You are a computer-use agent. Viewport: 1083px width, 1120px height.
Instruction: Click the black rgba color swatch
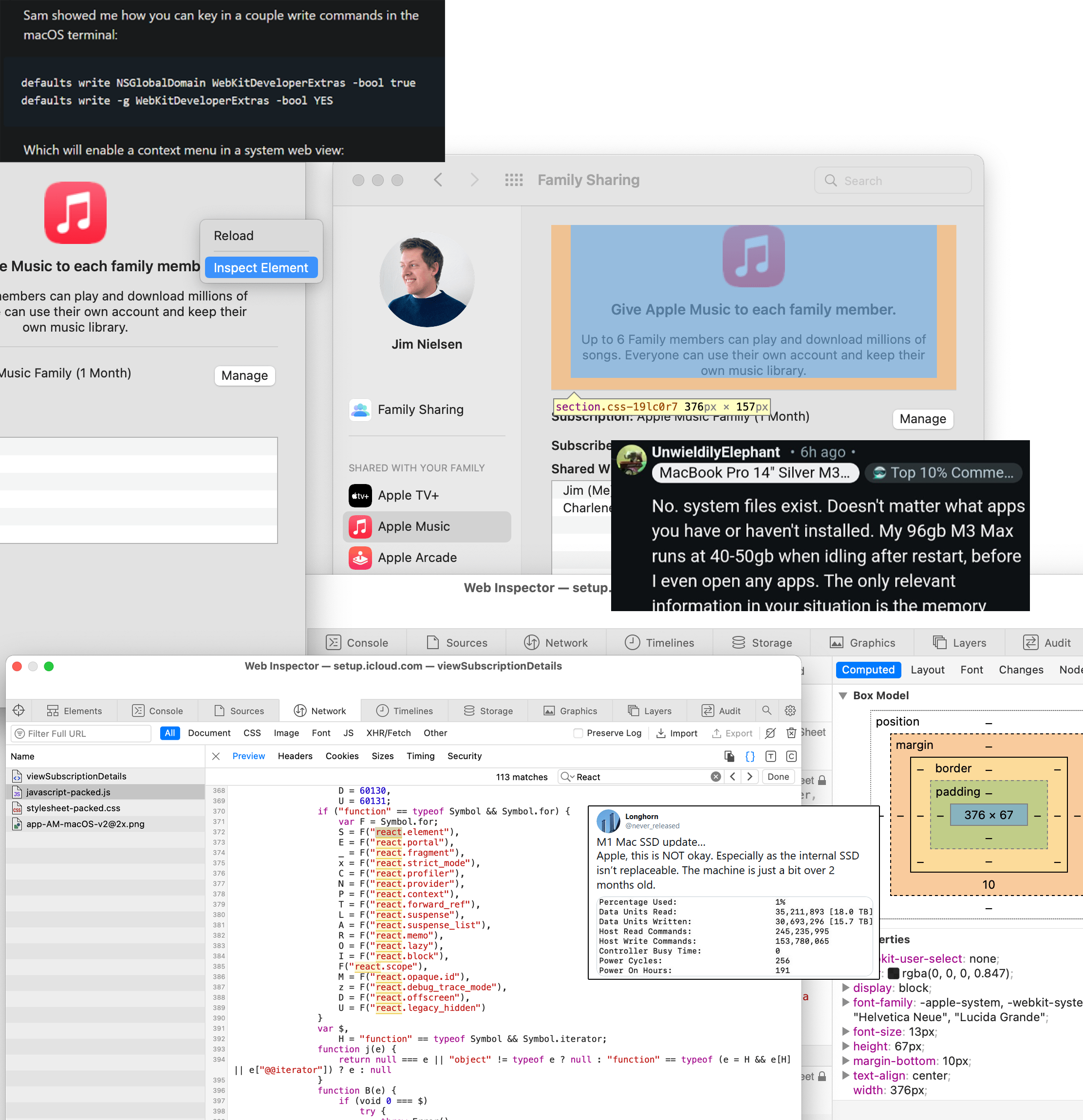tap(893, 973)
